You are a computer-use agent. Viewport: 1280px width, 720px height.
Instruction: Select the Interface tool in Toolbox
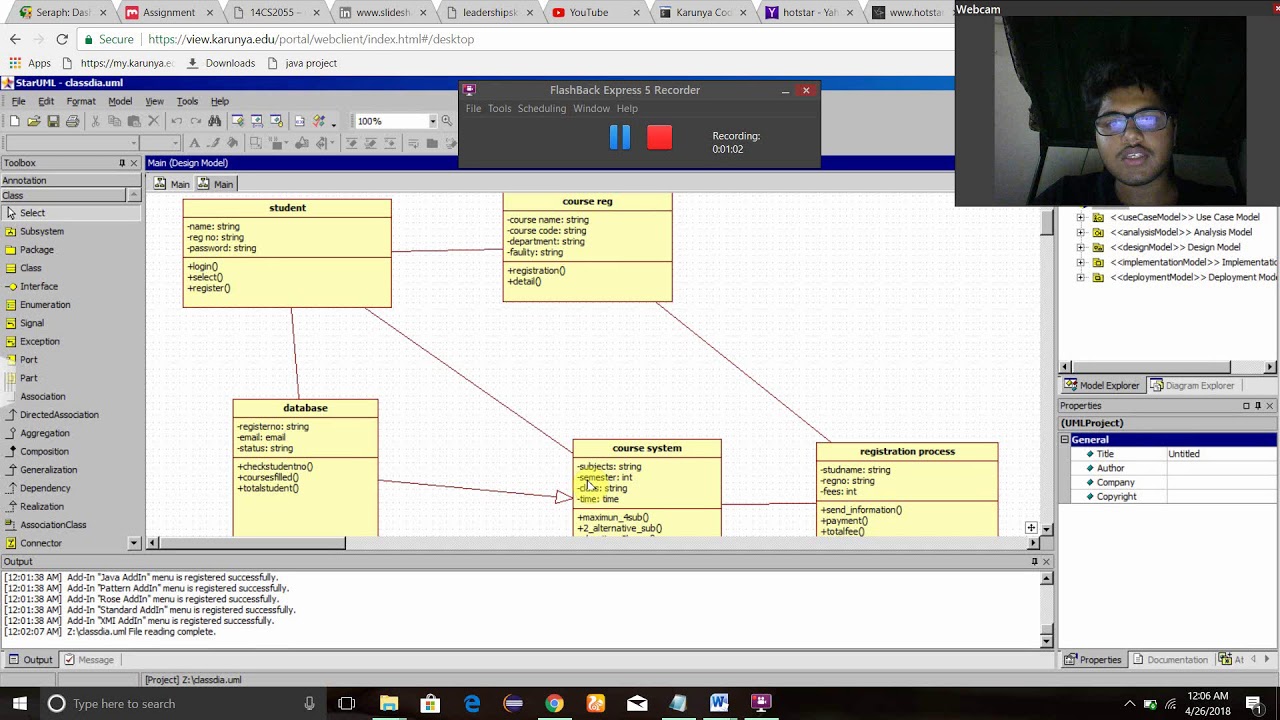(39, 286)
